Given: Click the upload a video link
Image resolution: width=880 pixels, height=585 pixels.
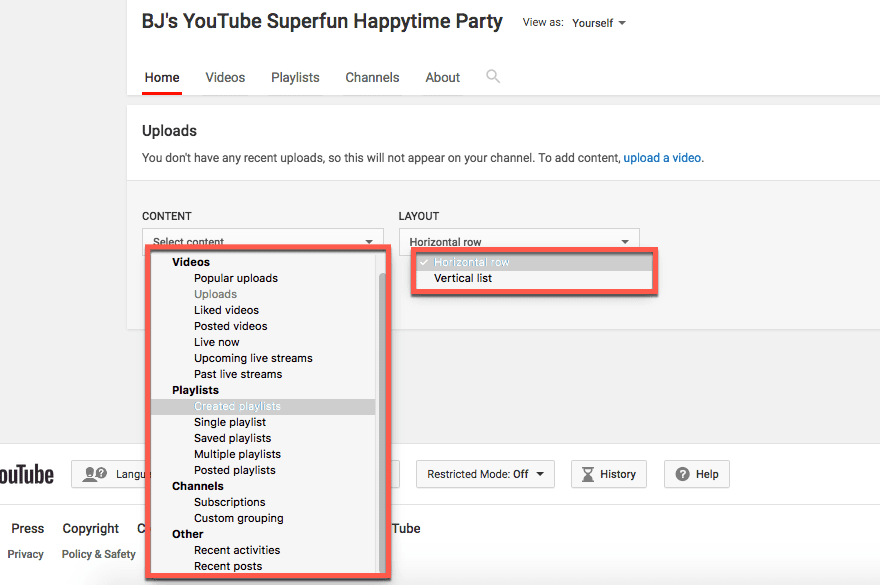Looking at the screenshot, I should 662,157.
